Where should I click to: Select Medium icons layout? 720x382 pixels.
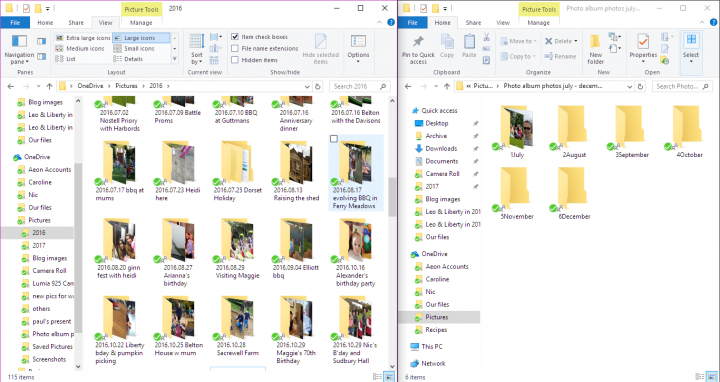pyautogui.click(x=80, y=48)
